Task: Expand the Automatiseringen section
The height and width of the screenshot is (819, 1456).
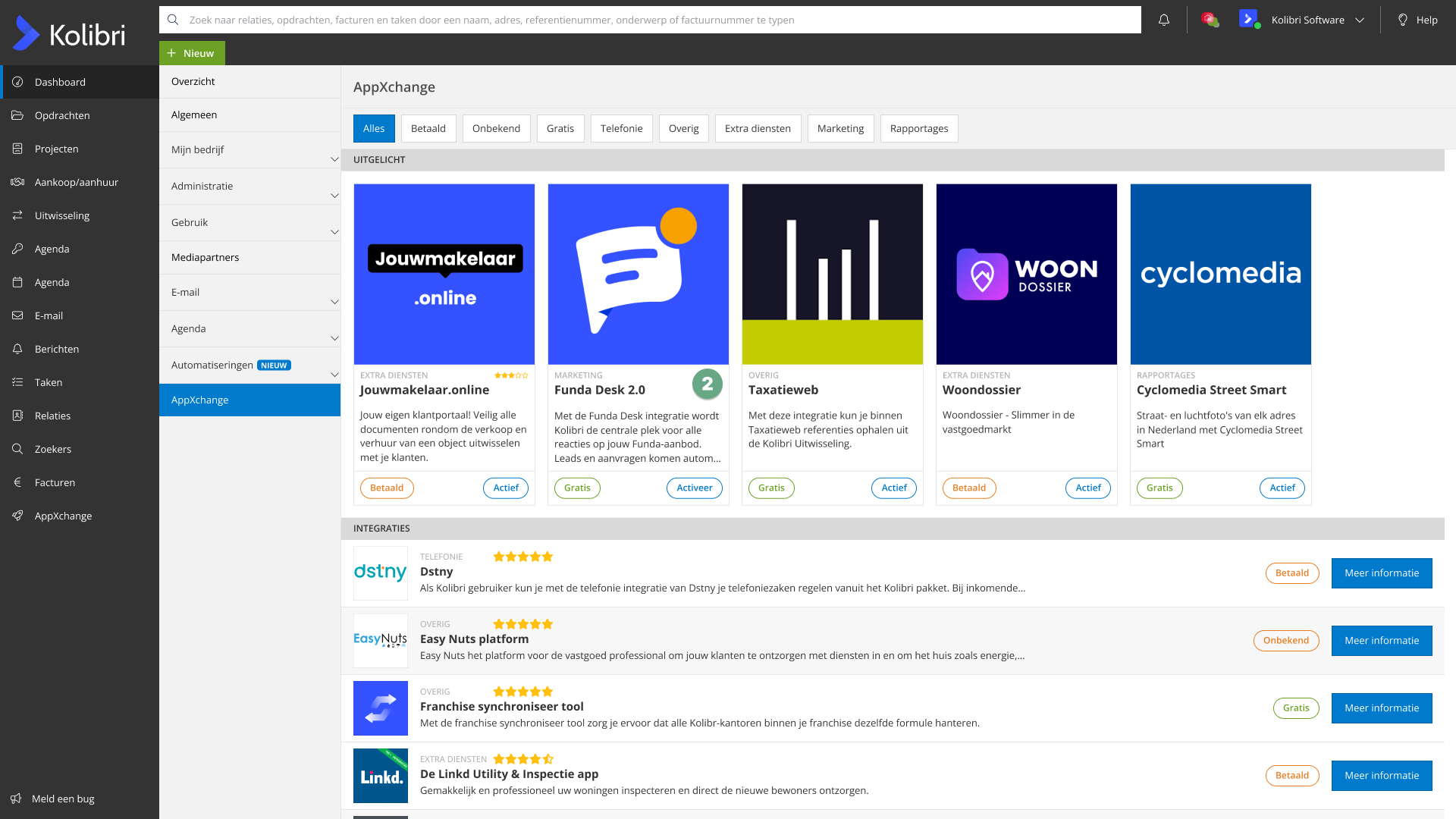Action: pyautogui.click(x=334, y=374)
